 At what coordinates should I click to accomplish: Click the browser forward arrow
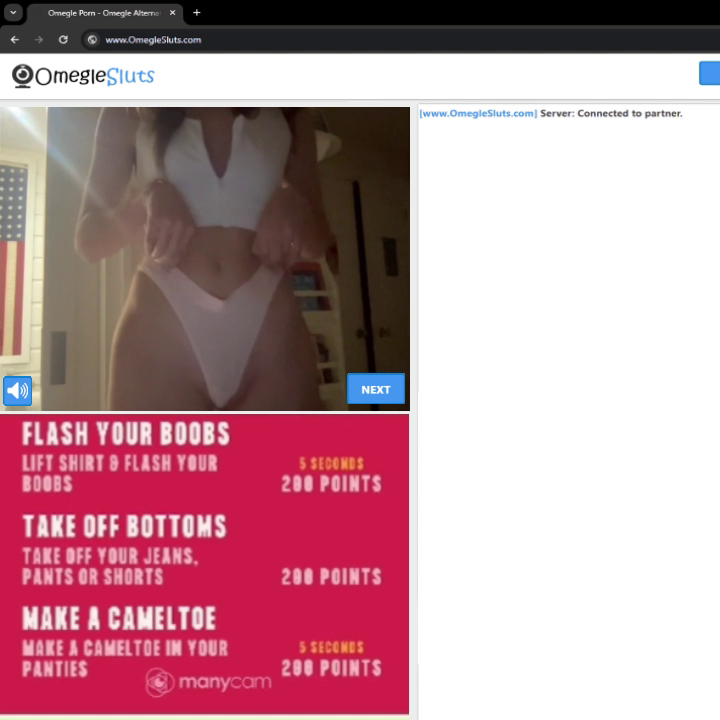[39, 40]
